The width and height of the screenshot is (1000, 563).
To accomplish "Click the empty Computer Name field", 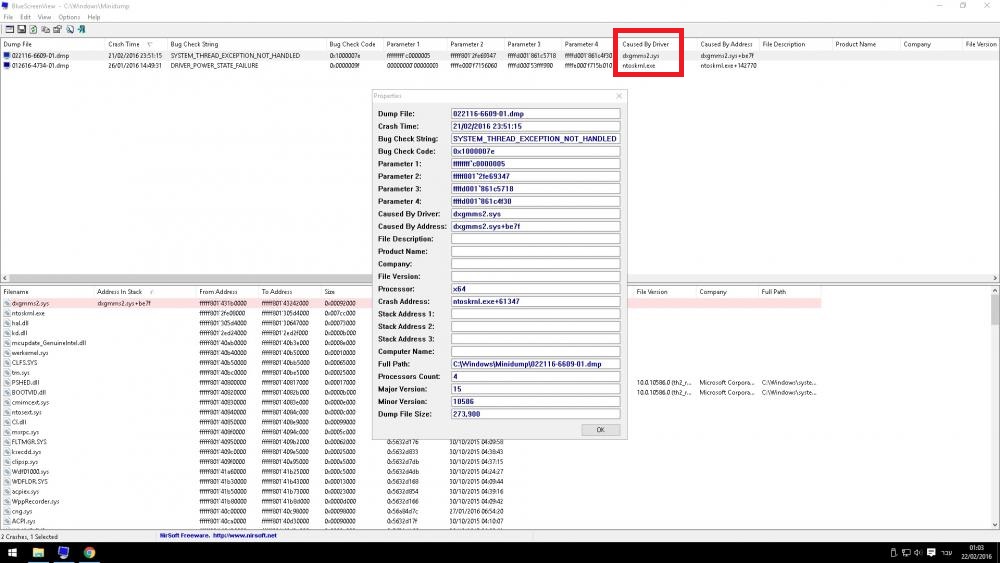I will (535, 351).
